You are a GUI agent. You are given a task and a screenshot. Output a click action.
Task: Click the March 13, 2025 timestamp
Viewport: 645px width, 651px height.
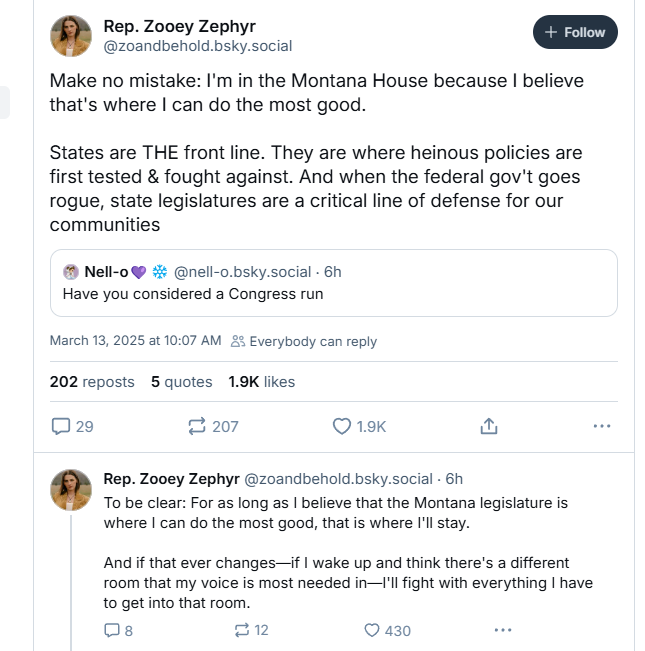point(135,341)
